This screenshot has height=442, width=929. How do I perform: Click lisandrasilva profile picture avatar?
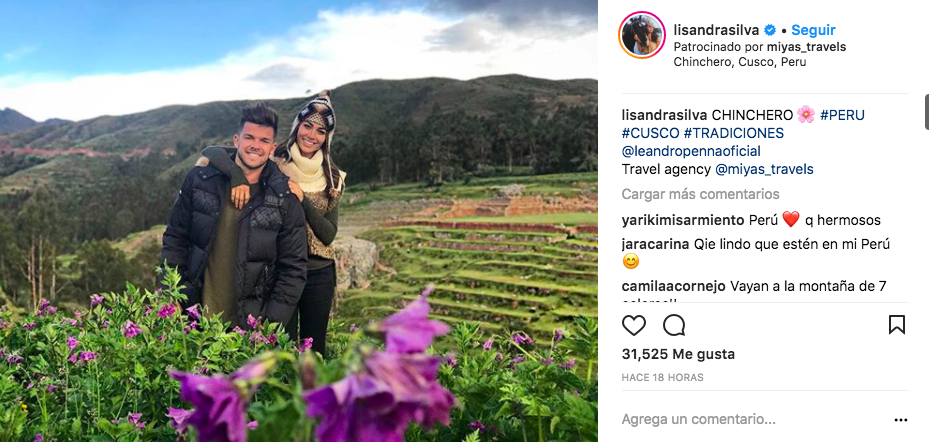coord(642,35)
